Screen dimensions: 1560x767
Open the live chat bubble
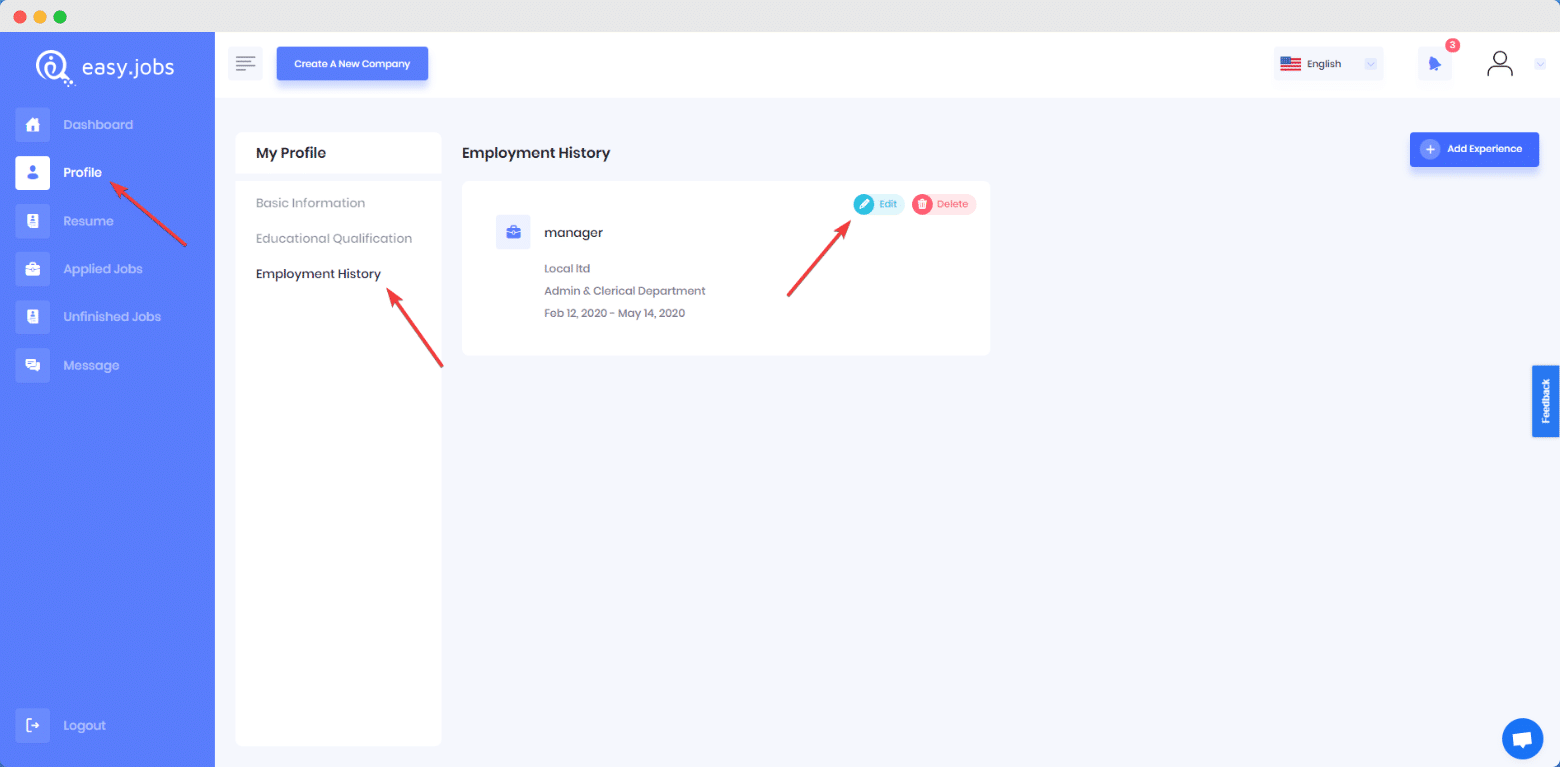click(1522, 739)
